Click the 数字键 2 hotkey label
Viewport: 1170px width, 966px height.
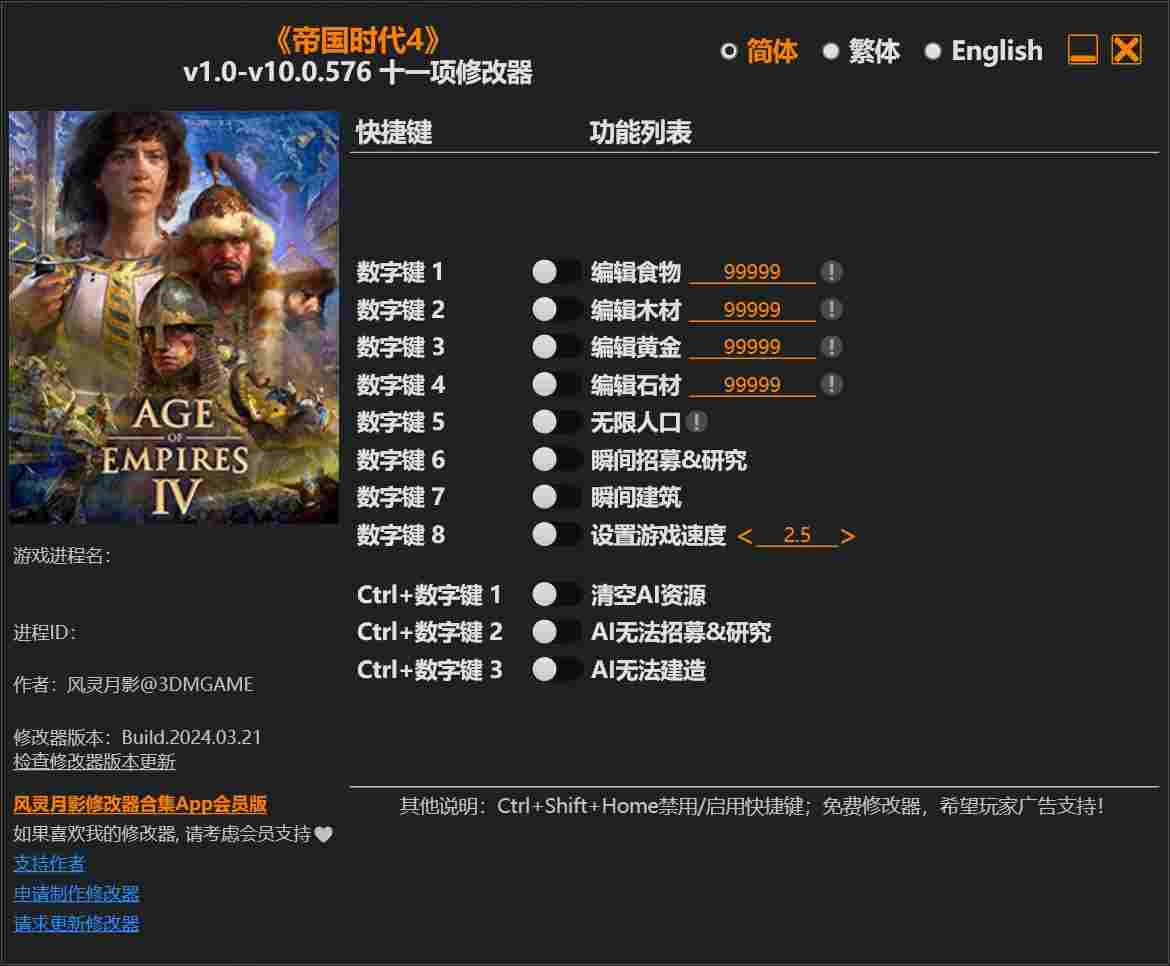point(400,309)
